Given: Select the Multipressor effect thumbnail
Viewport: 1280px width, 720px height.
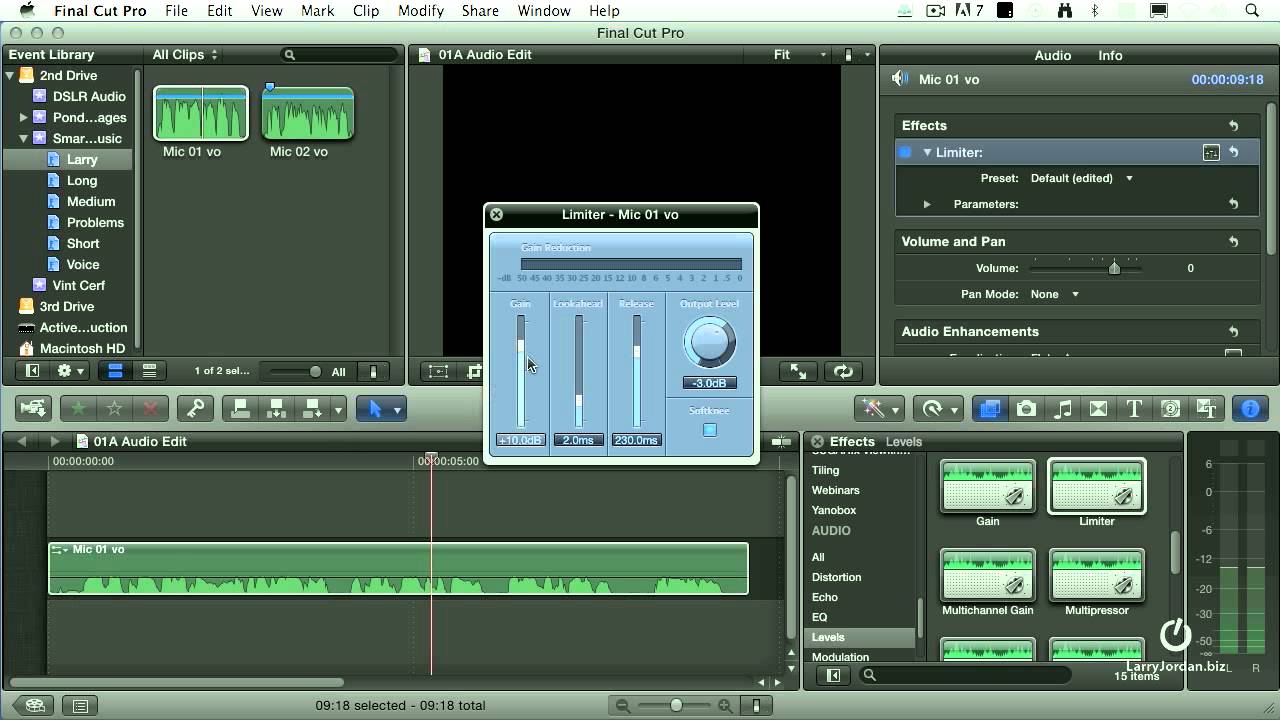Looking at the screenshot, I should pyautogui.click(x=1096, y=574).
